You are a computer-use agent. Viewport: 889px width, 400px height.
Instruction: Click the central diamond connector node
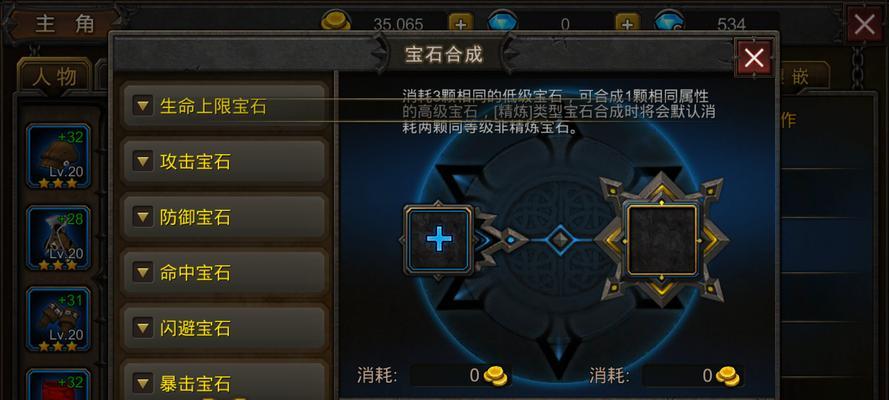(x=560, y=240)
